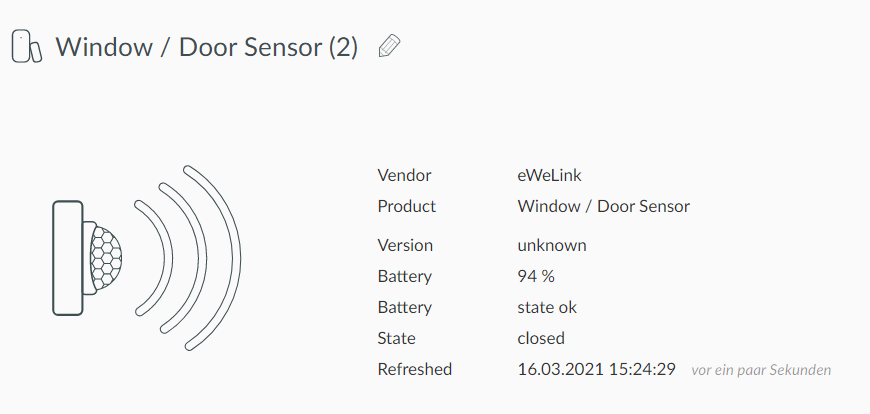Click the honeycomb sensor dome graphic

pos(107,258)
